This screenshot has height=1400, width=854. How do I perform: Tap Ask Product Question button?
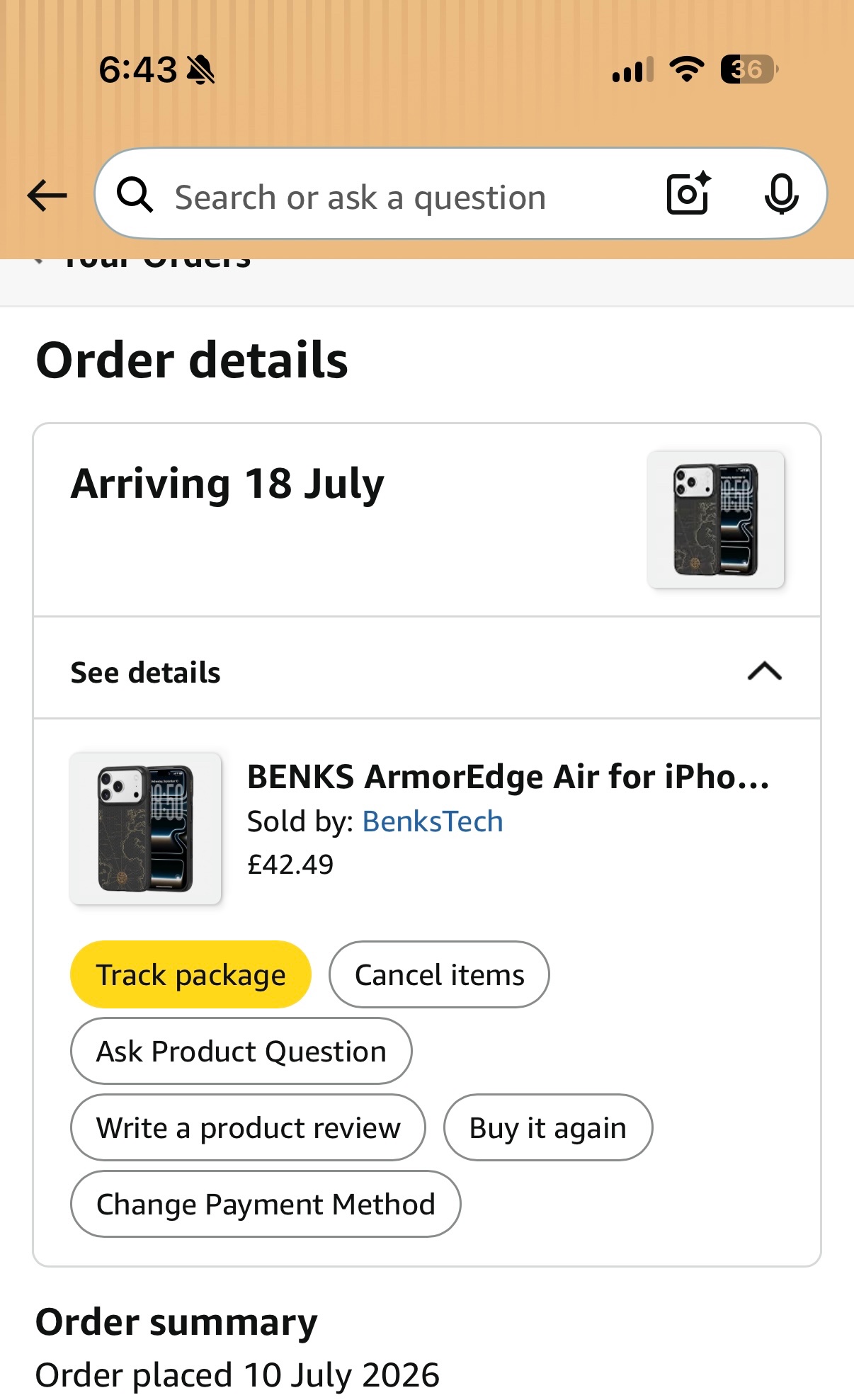241,1051
